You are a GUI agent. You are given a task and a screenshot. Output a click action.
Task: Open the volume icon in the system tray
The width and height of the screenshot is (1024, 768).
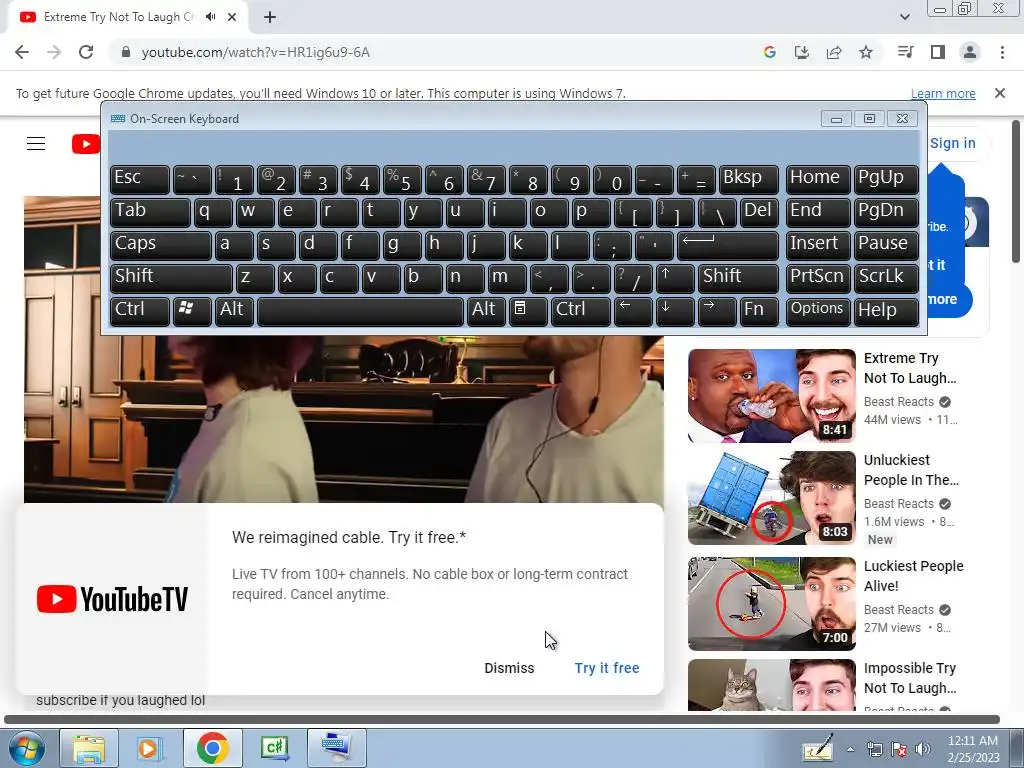point(923,749)
